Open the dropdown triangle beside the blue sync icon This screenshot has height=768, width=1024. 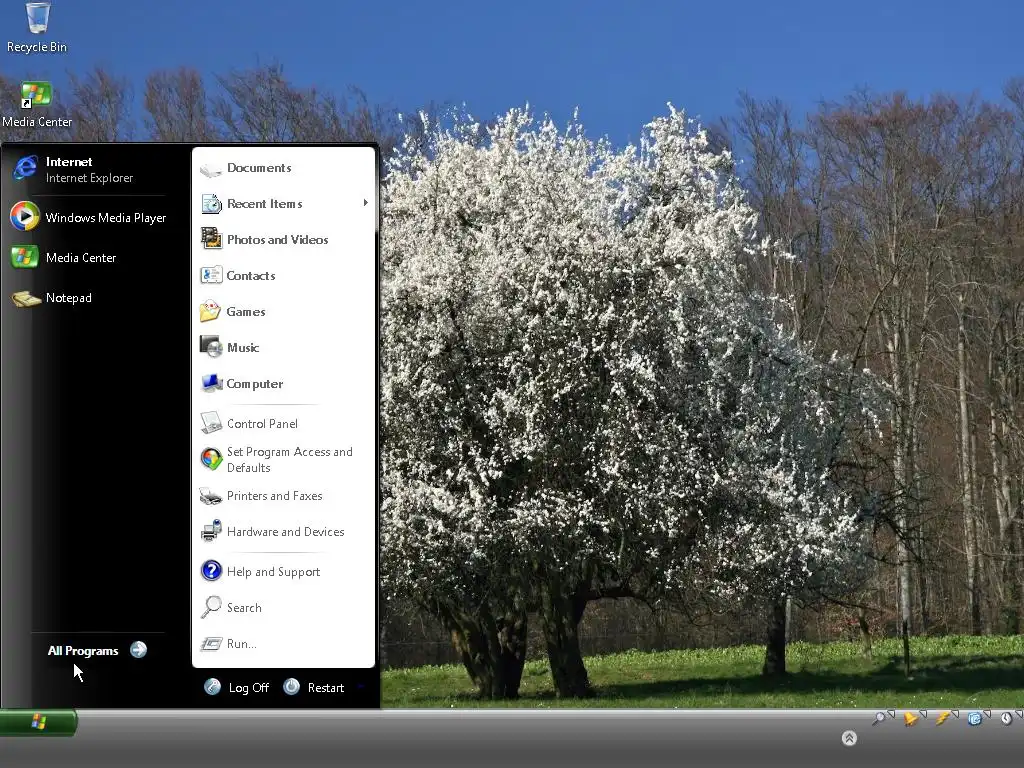tap(987, 714)
